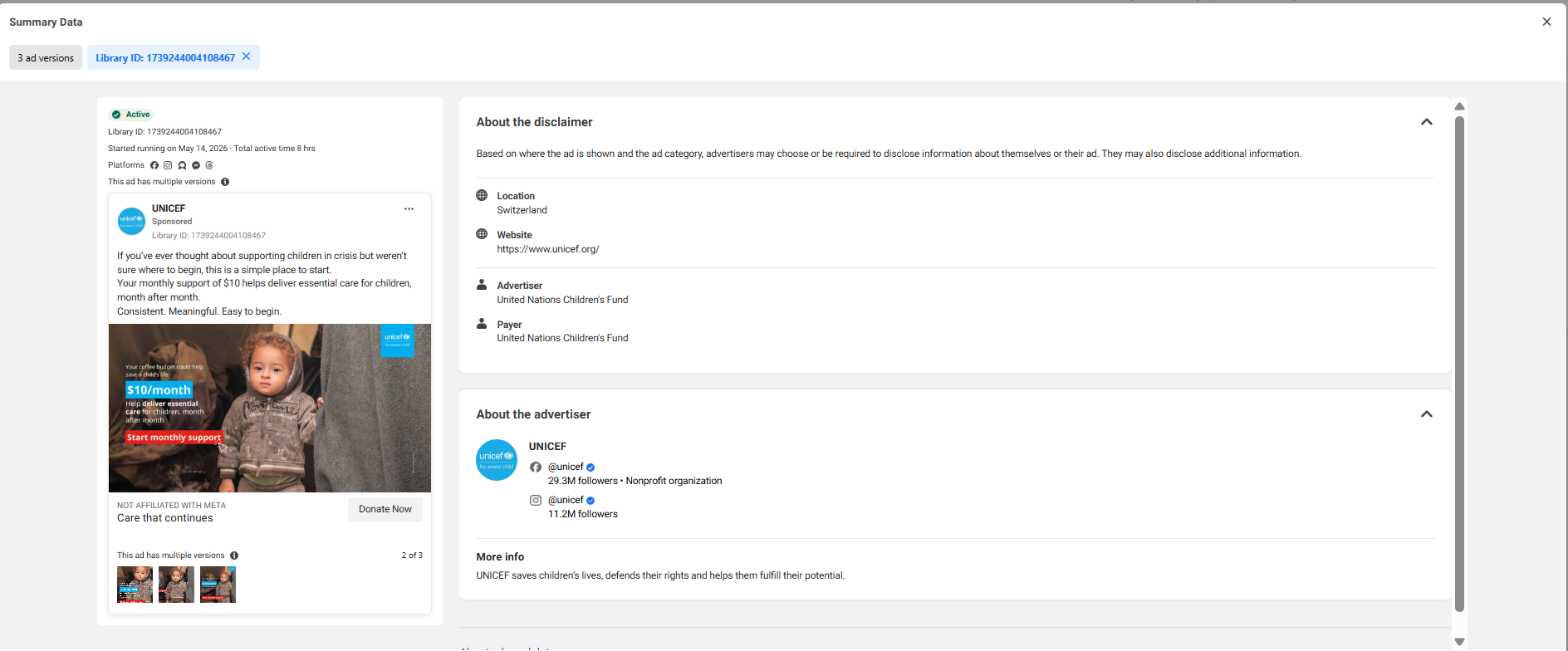The image size is (1568, 651).
Task: Click the globe icon beside Location
Action: pos(482,195)
